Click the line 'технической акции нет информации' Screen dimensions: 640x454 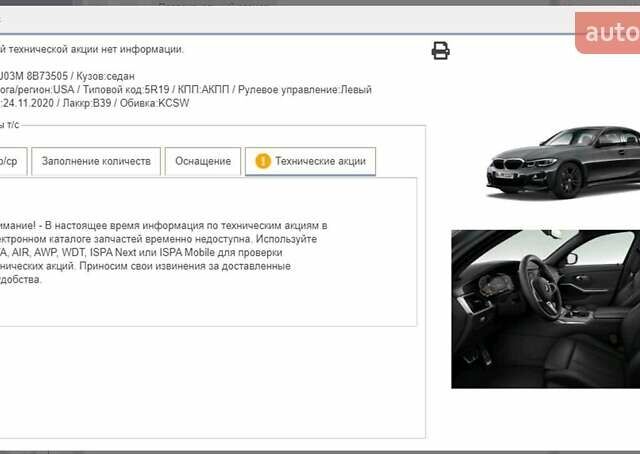tap(96, 49)
